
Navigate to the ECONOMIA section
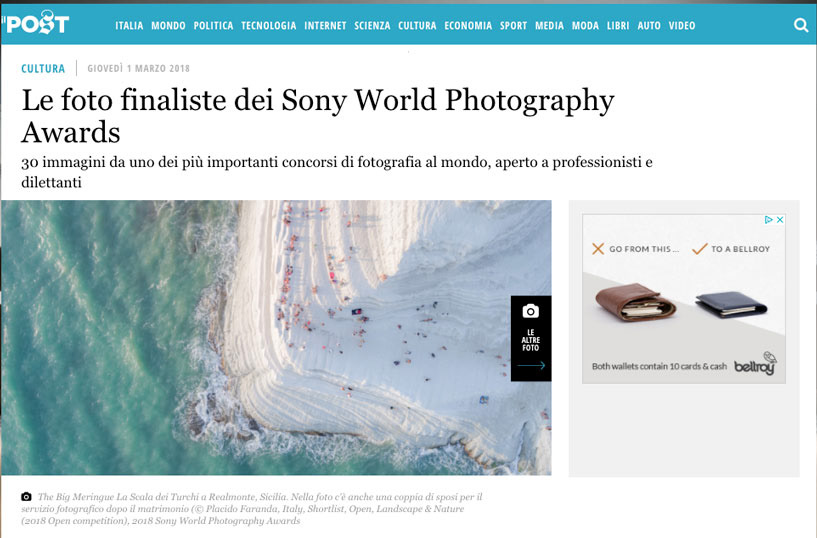click(x=468, y=26)
